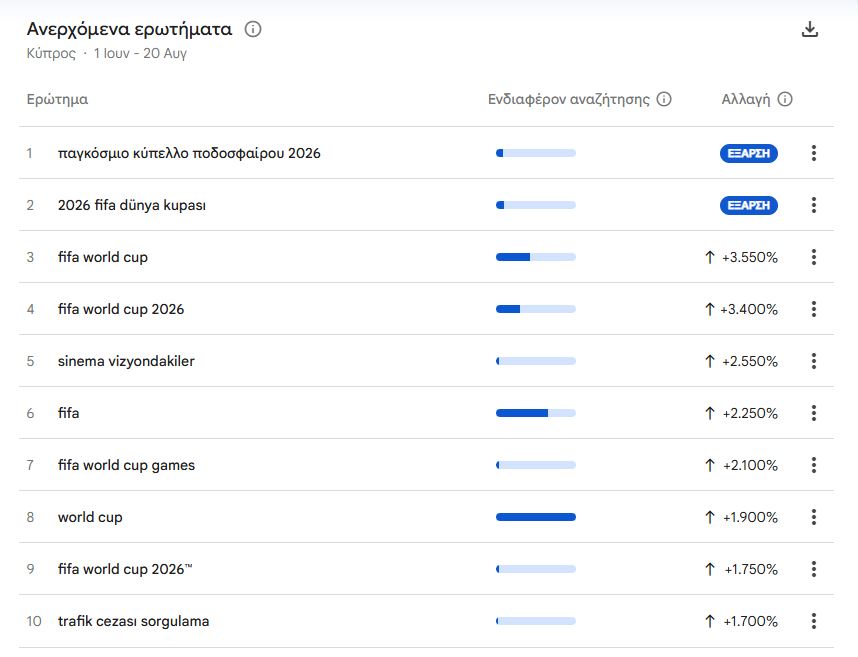Open options menu for παγκόσμιο κύπελλο ποδοσφαίρου 2026
This screenshot has width=858, height=657.
pos(814,153)
